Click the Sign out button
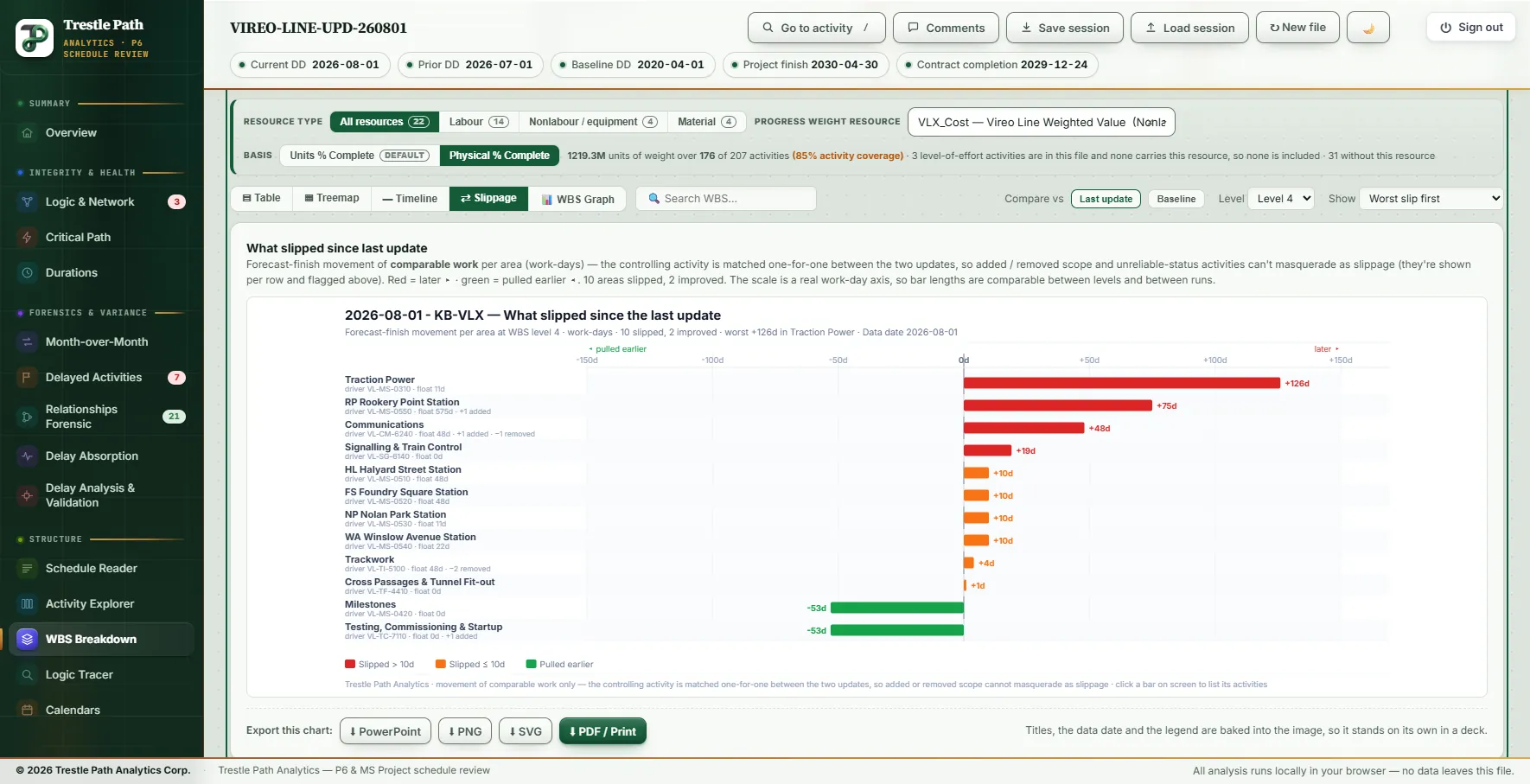The width and height of the screenshot is (1530, 784). point(1471,28)
